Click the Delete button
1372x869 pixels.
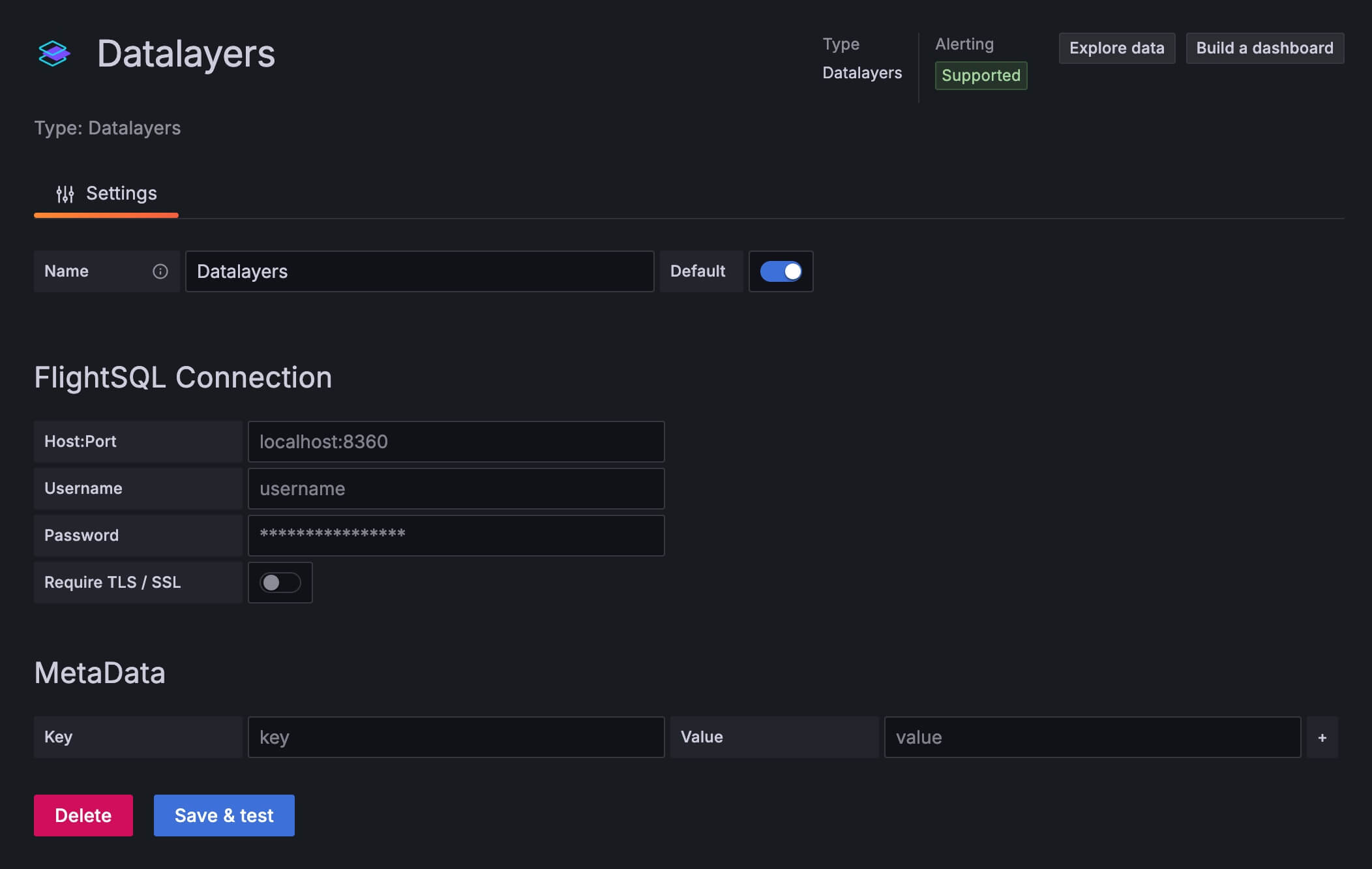point(83,815)
